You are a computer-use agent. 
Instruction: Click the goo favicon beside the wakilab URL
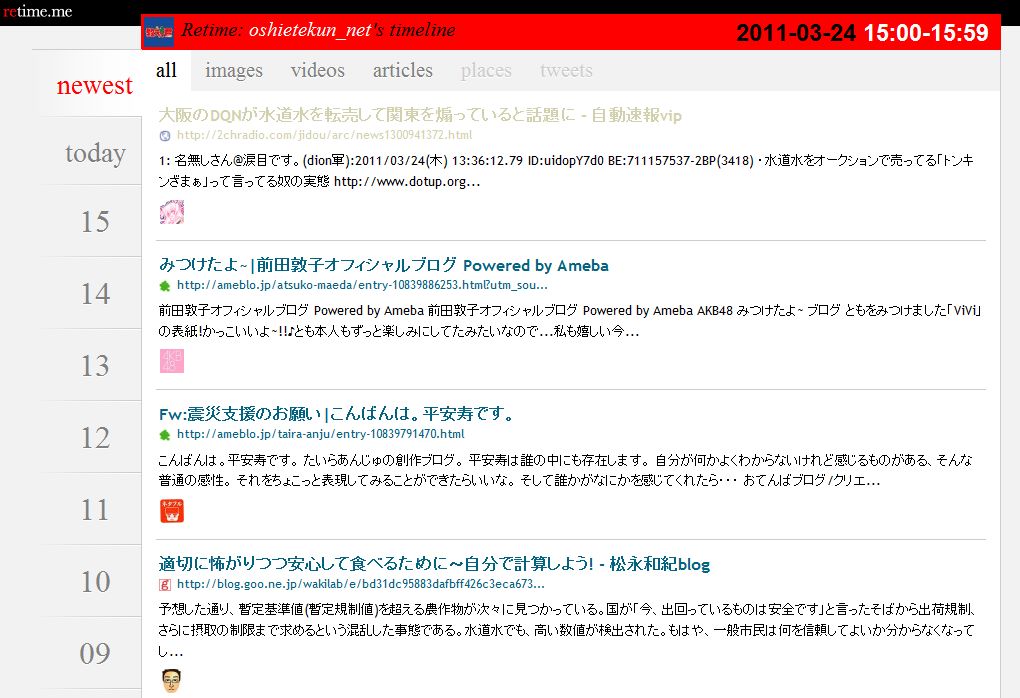click(x=165, y=585)
